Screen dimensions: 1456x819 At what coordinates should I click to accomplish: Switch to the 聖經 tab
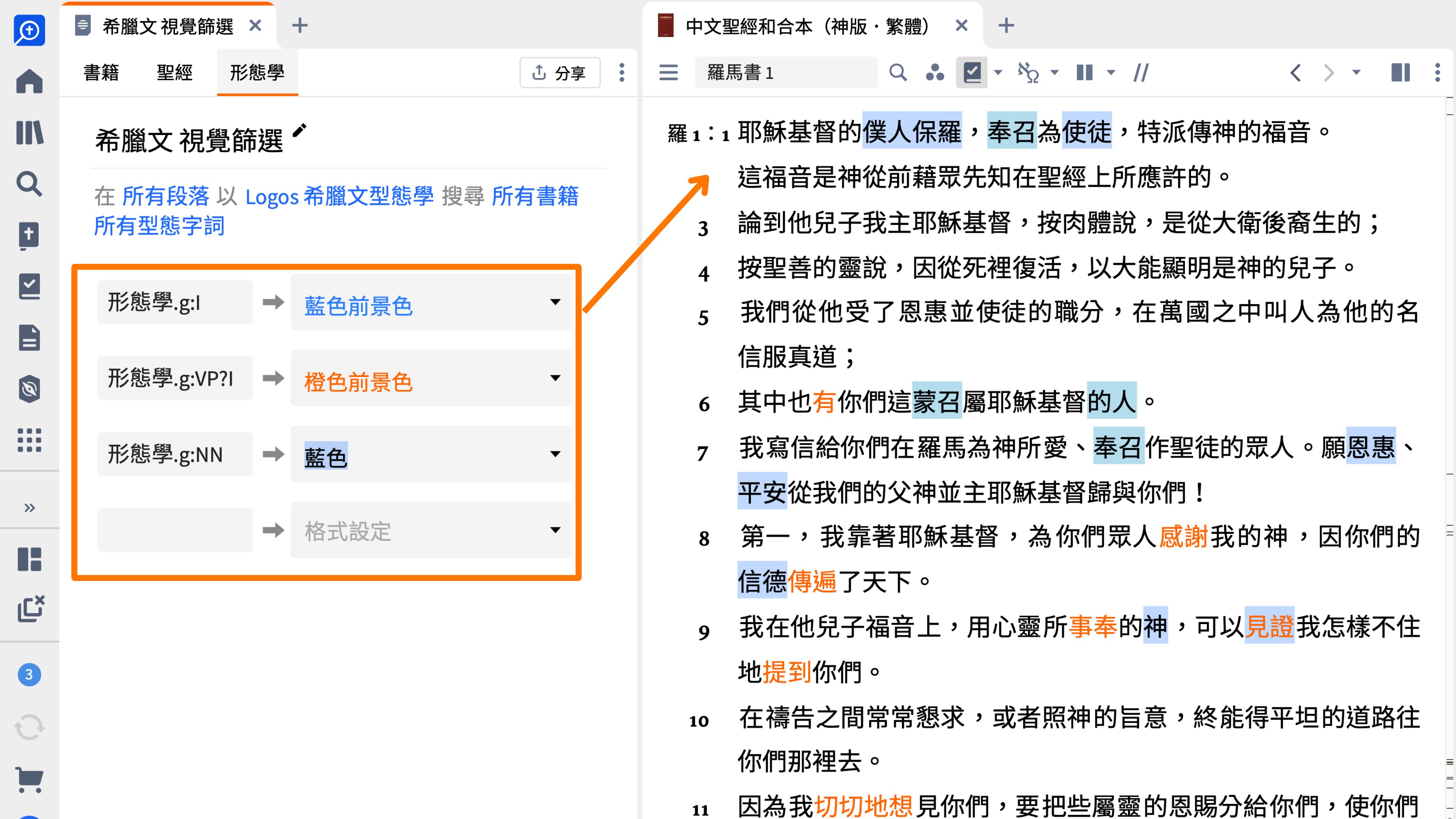coord(175,72)
